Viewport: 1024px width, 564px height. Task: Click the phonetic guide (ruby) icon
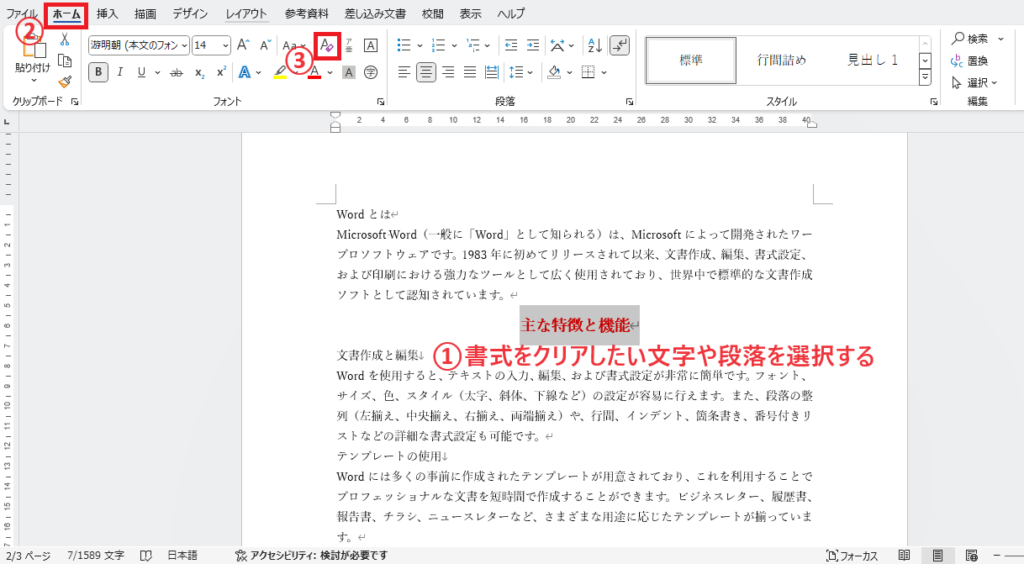[349, 45]
